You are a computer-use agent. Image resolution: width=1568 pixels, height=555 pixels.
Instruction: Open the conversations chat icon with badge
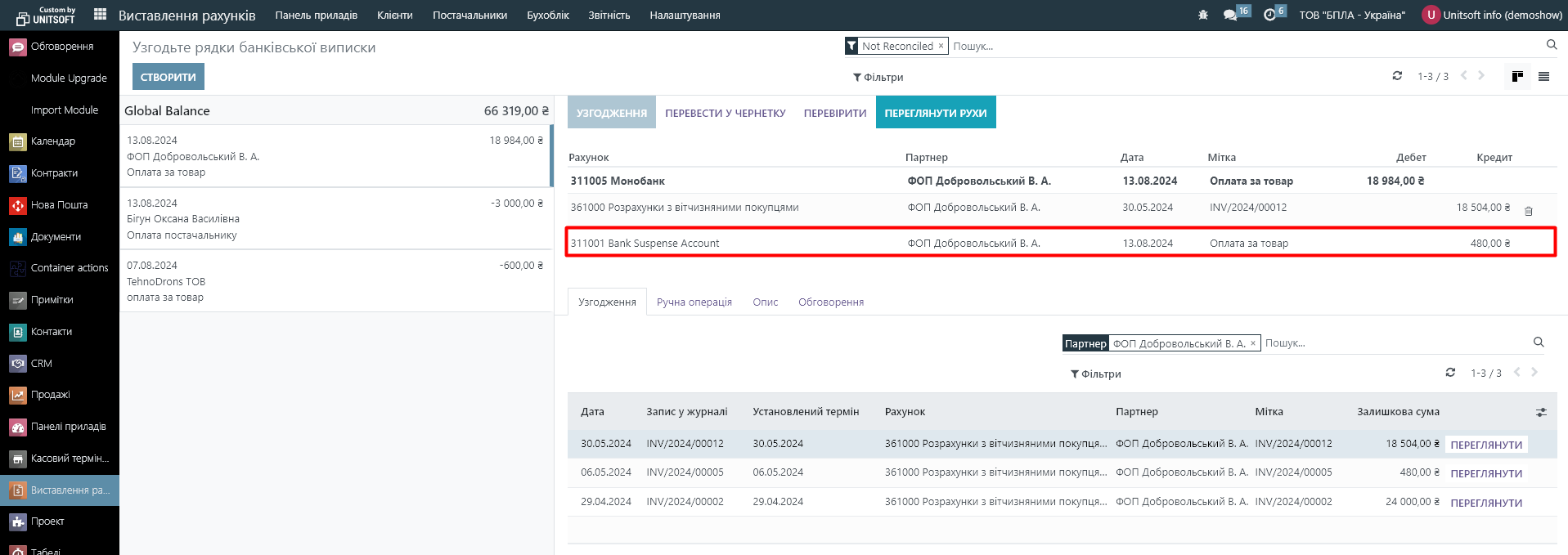click(x=1230, y=15)
